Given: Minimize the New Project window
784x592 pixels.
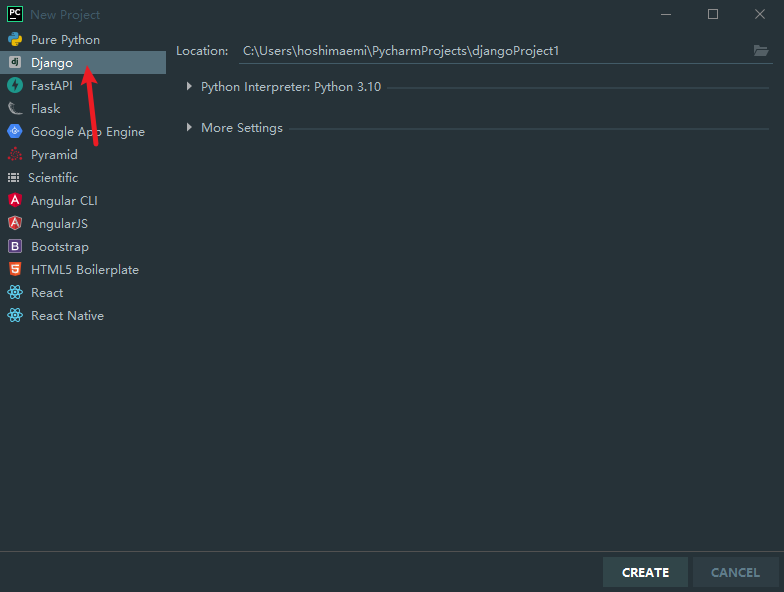Looking at the screenshot, I should (666, 14).
